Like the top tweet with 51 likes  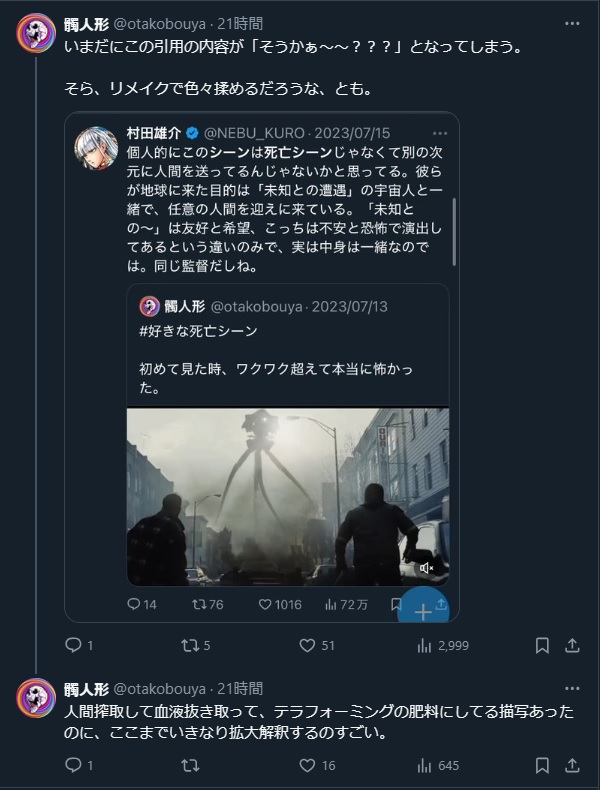pyautogui.click(x=308, y=645)
